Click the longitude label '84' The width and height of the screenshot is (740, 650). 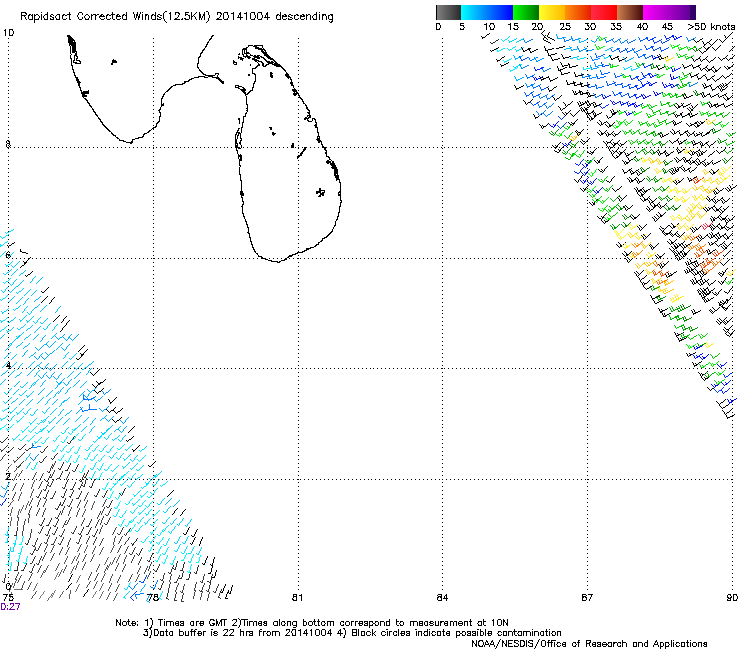coord(442,598)
